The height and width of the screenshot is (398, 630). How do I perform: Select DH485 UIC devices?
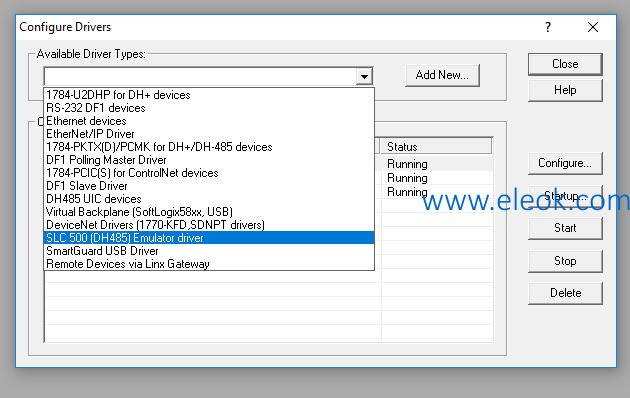tap(209, 199)
